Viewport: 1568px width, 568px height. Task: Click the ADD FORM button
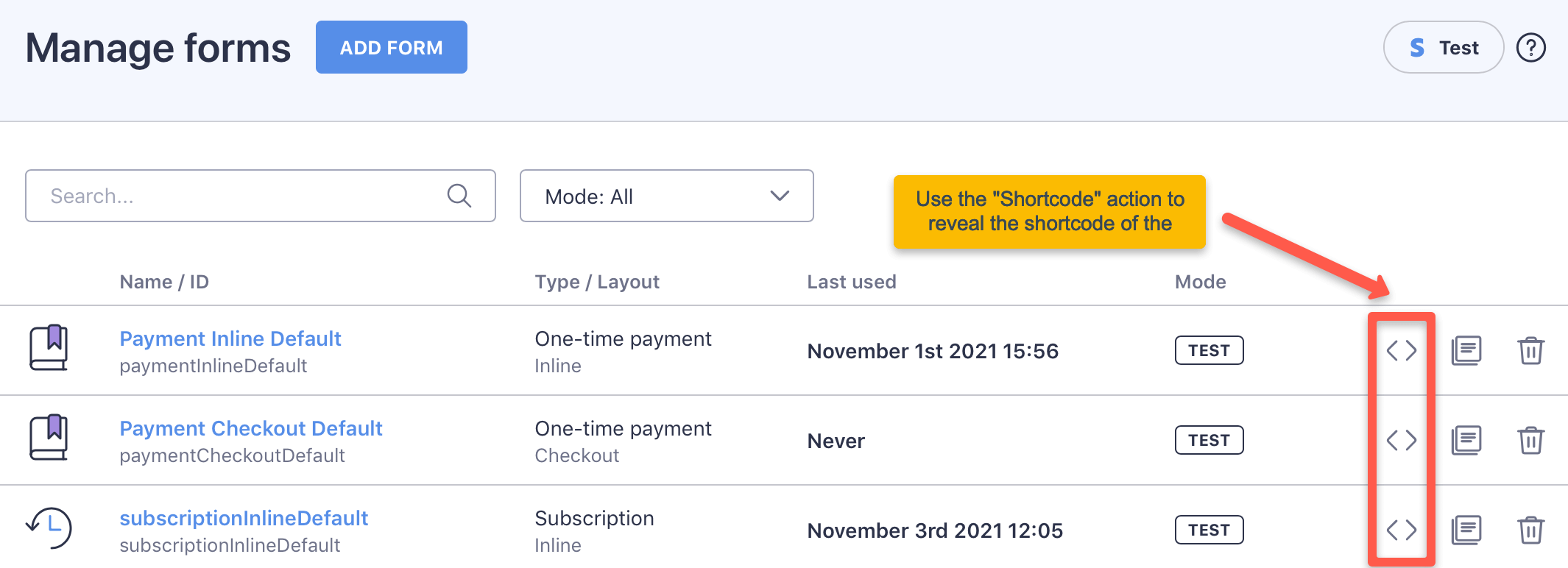click(x=391, y=47)
